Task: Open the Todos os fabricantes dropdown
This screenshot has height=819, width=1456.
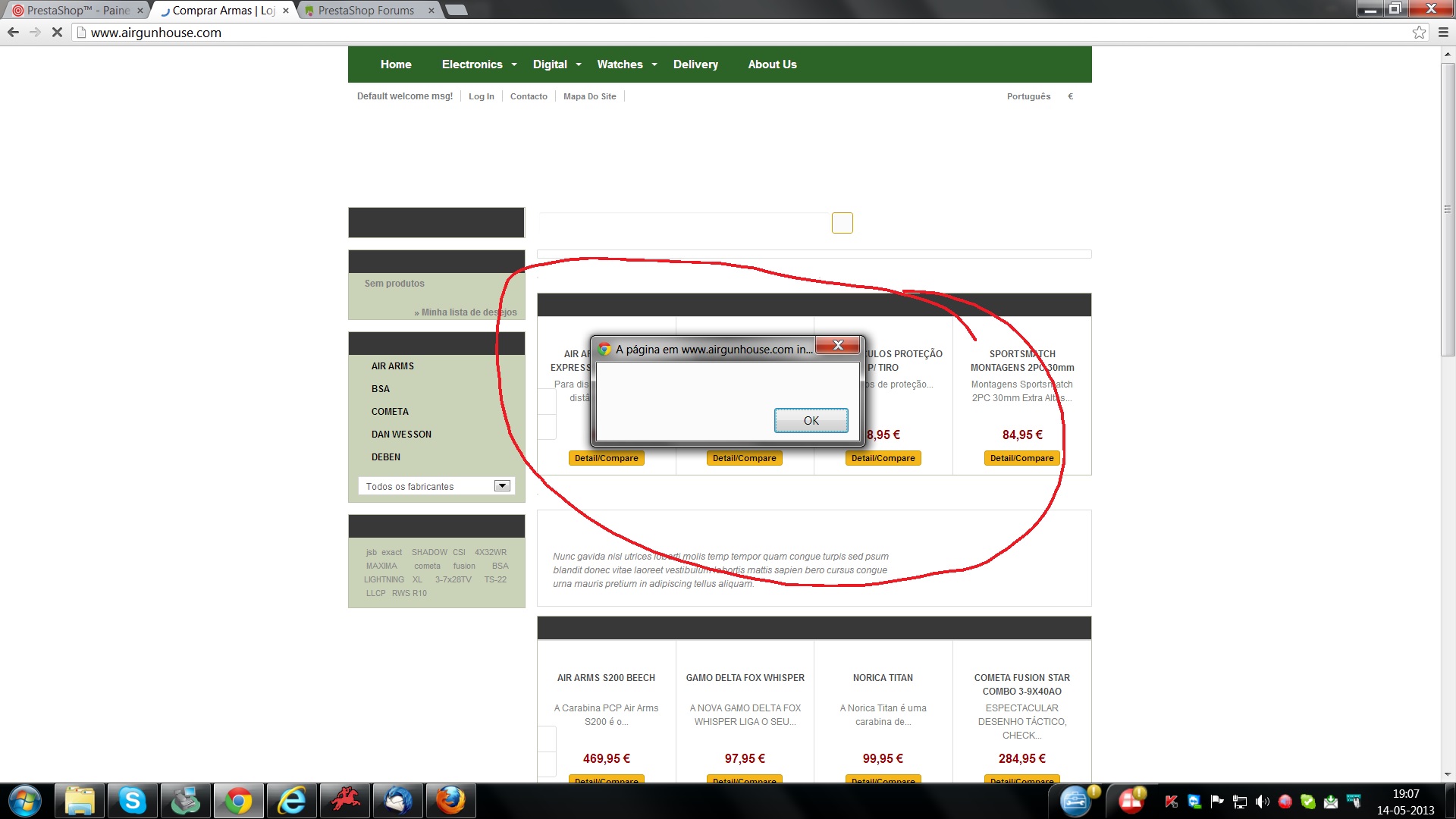Action: tap(436, 486)
